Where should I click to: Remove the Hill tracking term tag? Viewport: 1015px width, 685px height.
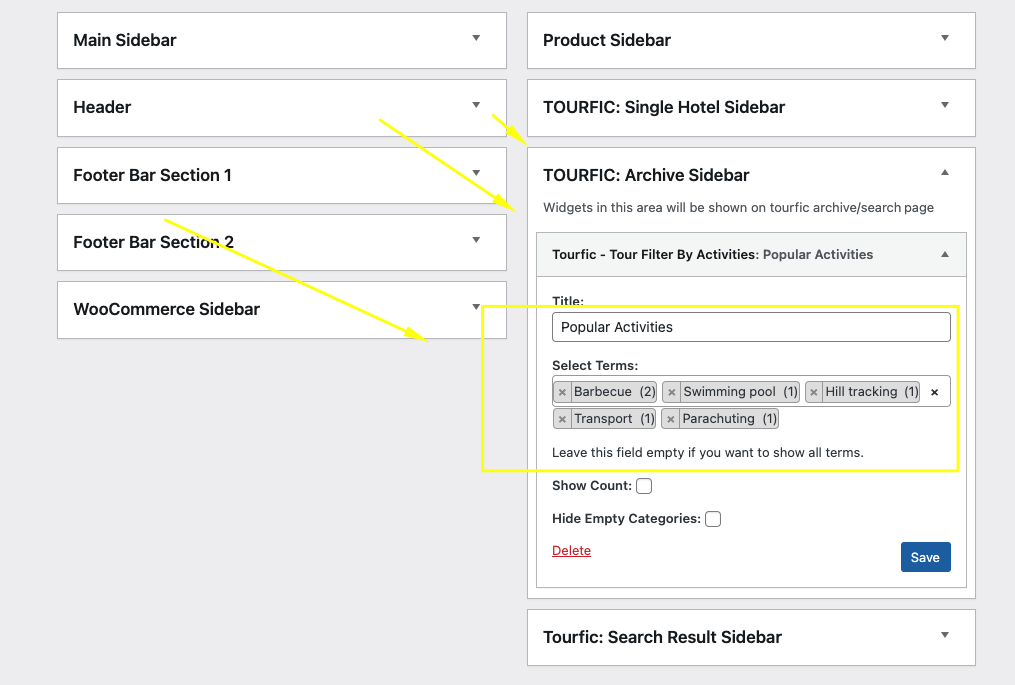coord(814,392)
